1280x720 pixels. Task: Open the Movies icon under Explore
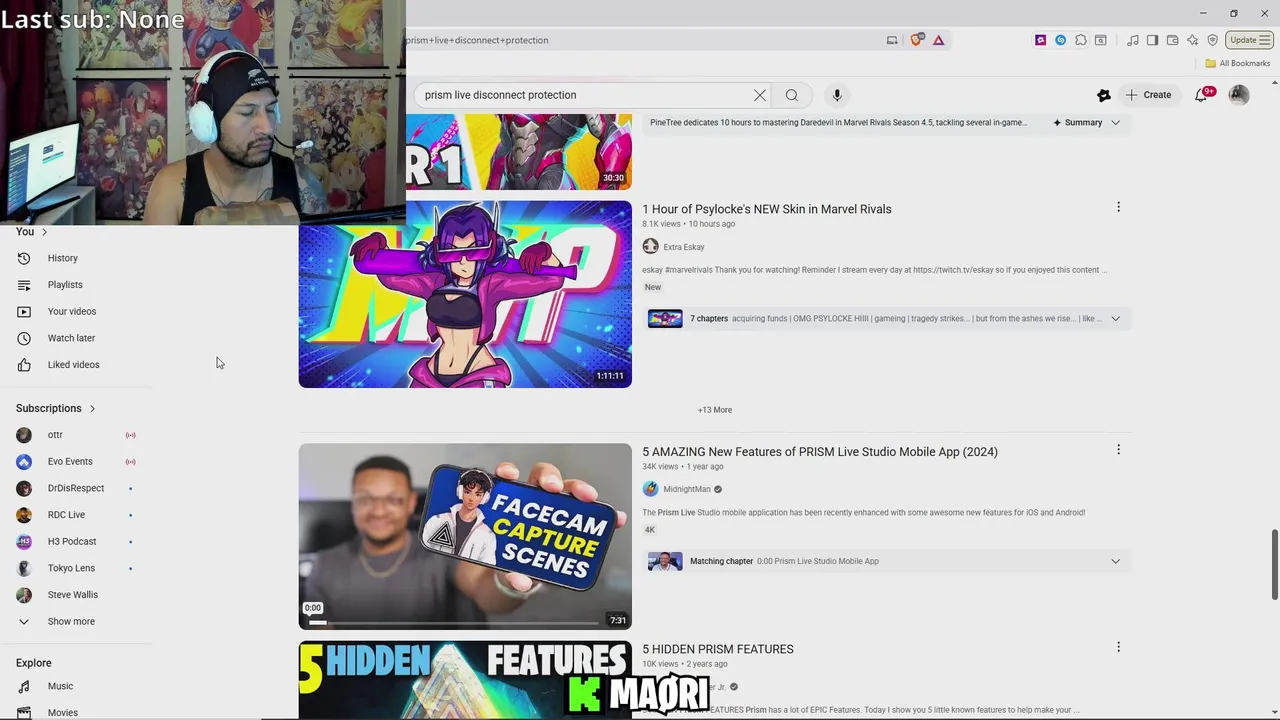24,713
